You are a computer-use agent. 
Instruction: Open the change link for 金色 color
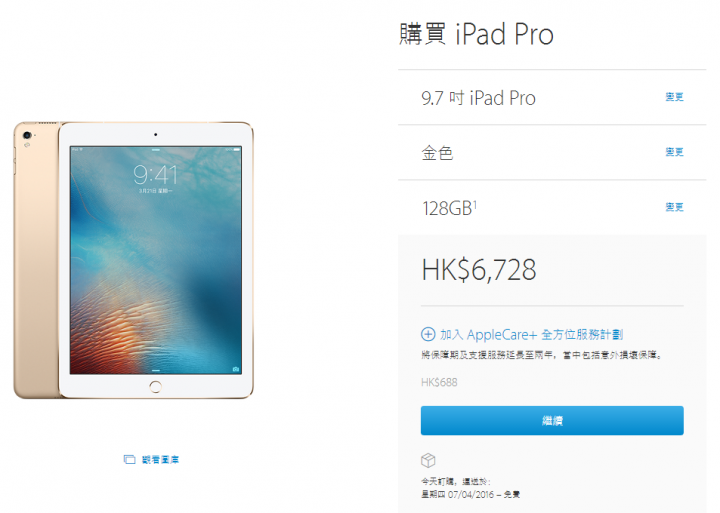tap(675, 152)
